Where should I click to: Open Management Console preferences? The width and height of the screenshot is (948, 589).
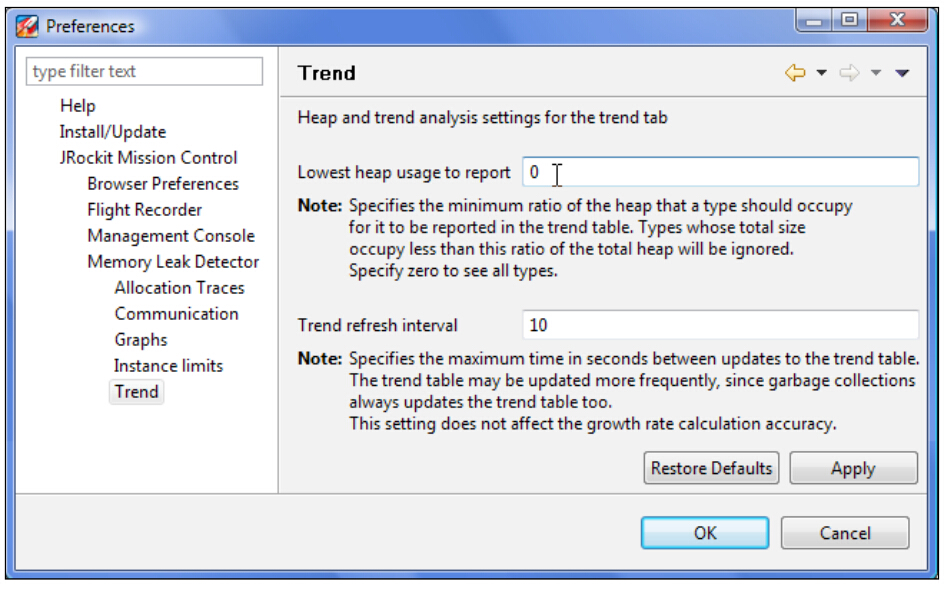(x=170, y=236)
